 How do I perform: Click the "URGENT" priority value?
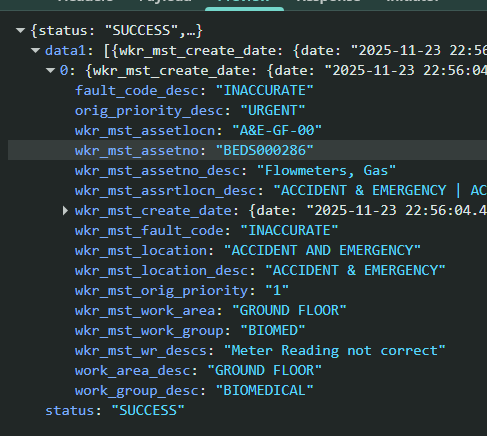click(273, 111)
